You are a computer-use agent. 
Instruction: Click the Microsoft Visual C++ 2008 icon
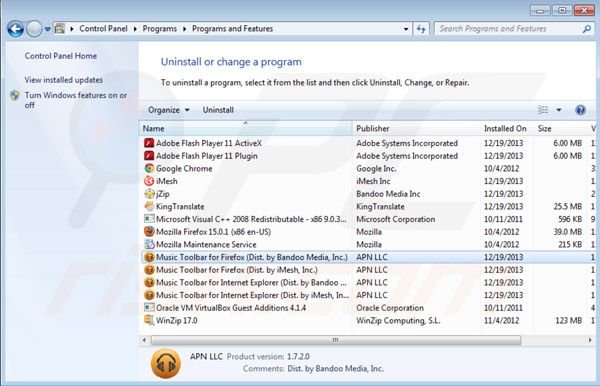pyautogui.click(x=149, y=219)
